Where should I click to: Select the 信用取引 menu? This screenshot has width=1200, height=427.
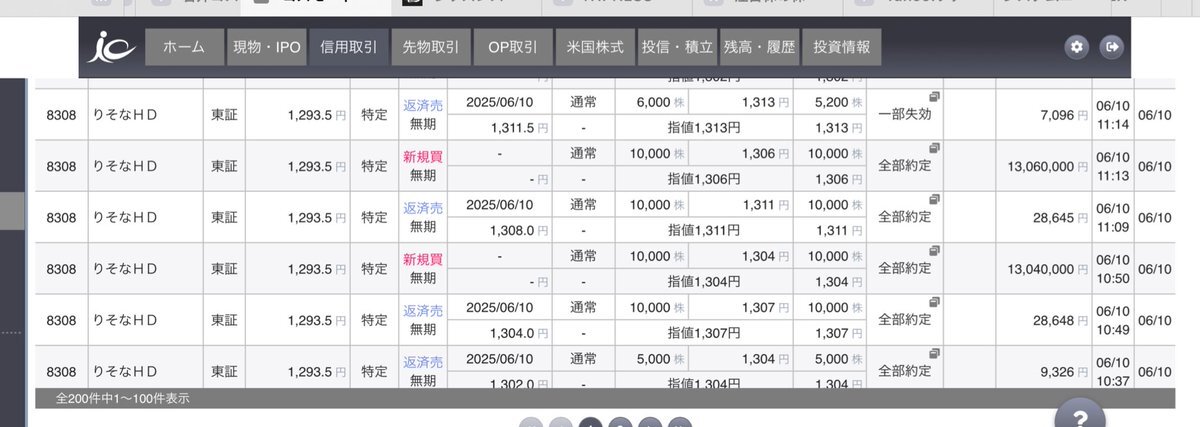(x=349, y=47)
